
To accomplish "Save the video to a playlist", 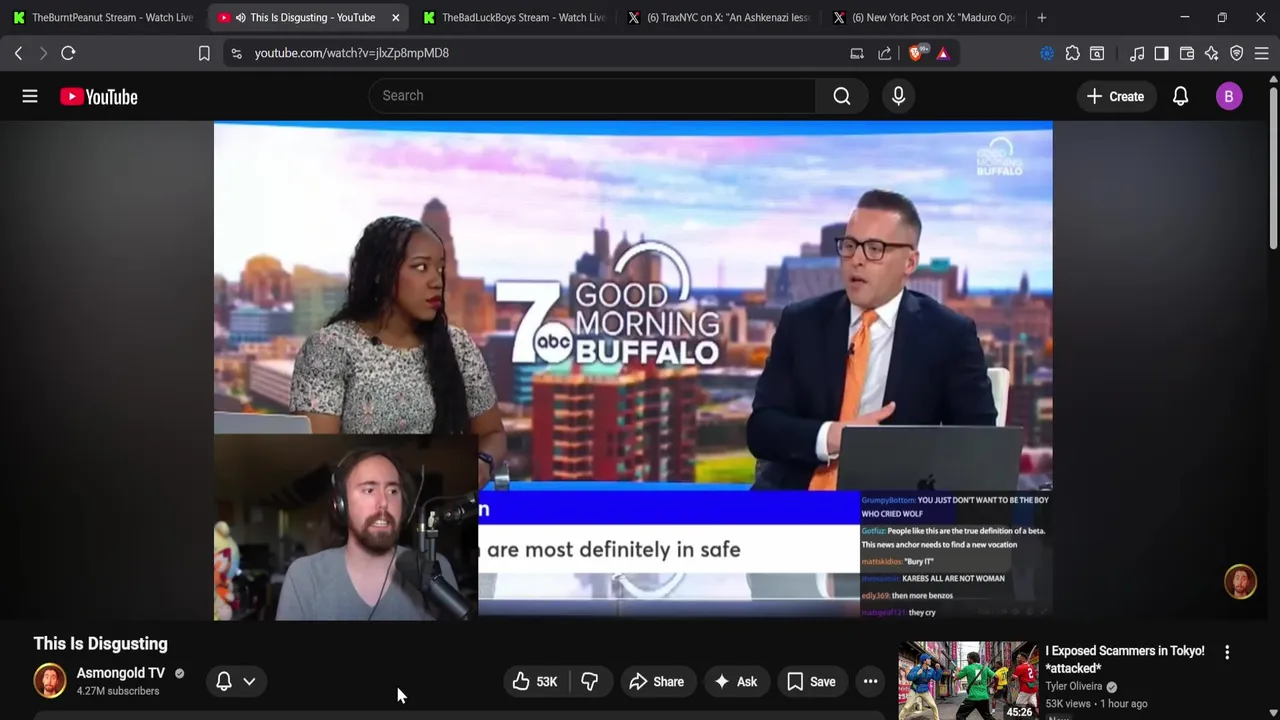I will tap(811, 682).
